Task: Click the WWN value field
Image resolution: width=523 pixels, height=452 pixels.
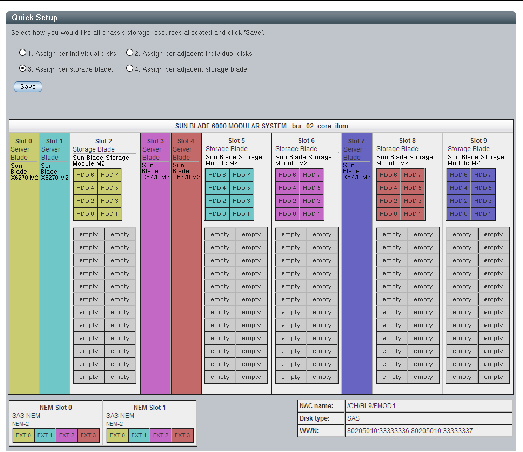Action: 429,431
